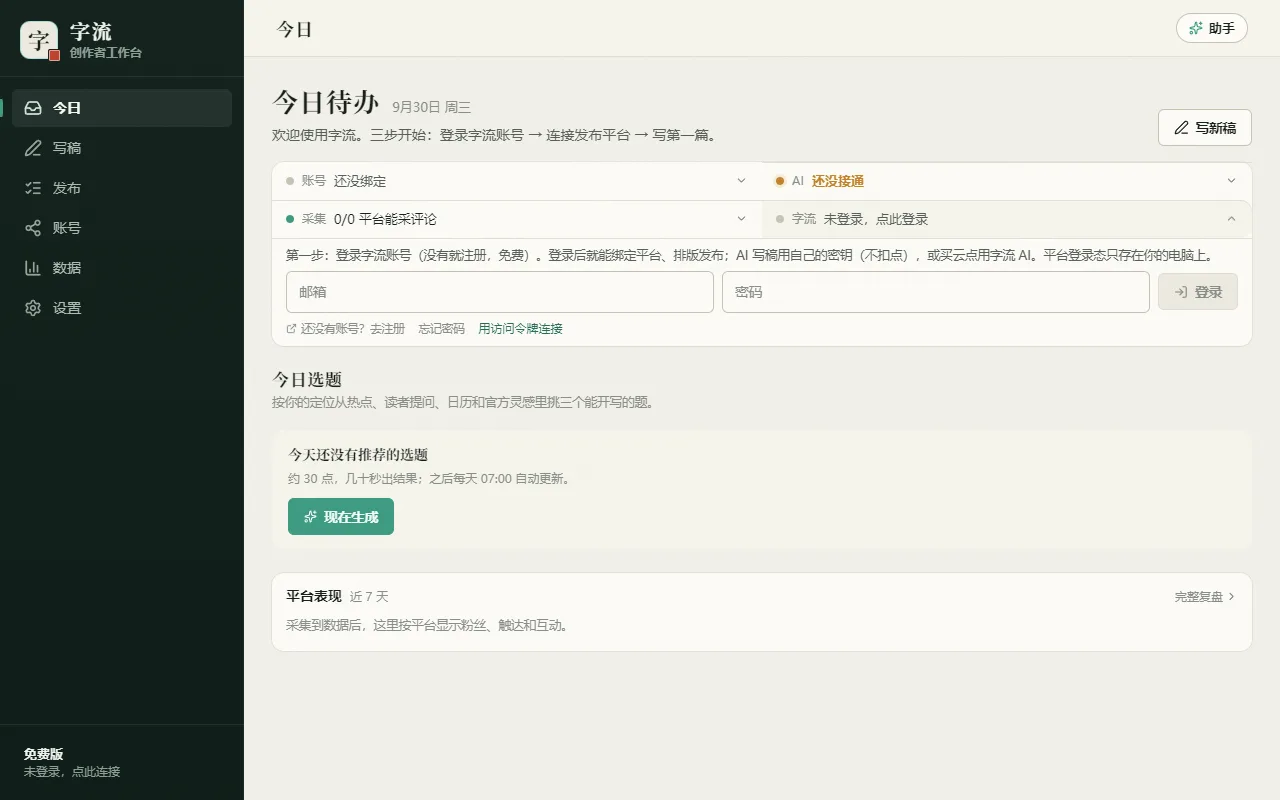Click the 现在生成 generate button

(341, 517)
